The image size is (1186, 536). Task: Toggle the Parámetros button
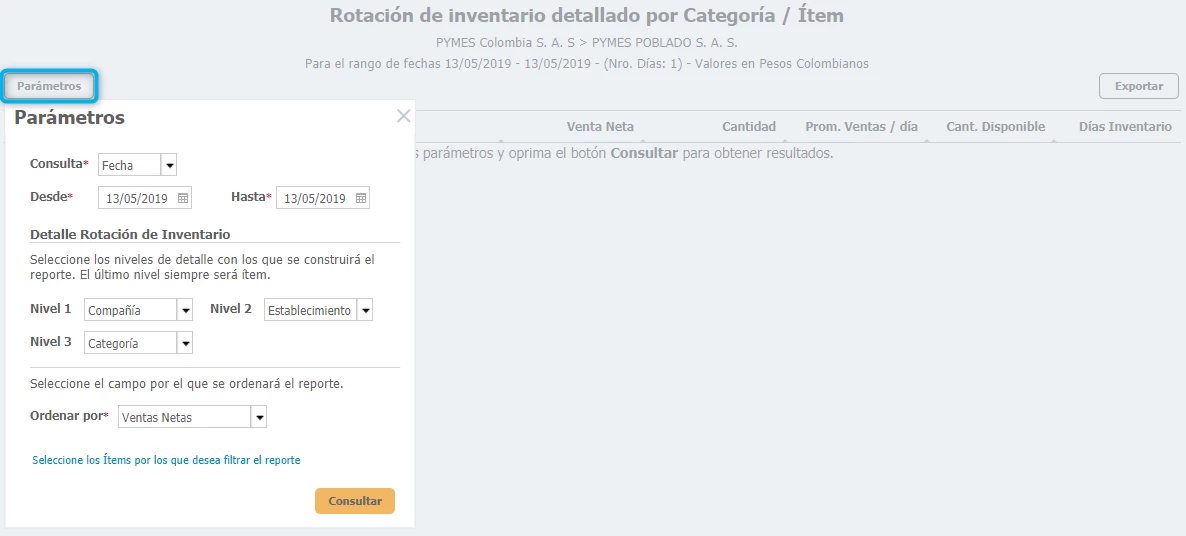(x=49, y=86)
